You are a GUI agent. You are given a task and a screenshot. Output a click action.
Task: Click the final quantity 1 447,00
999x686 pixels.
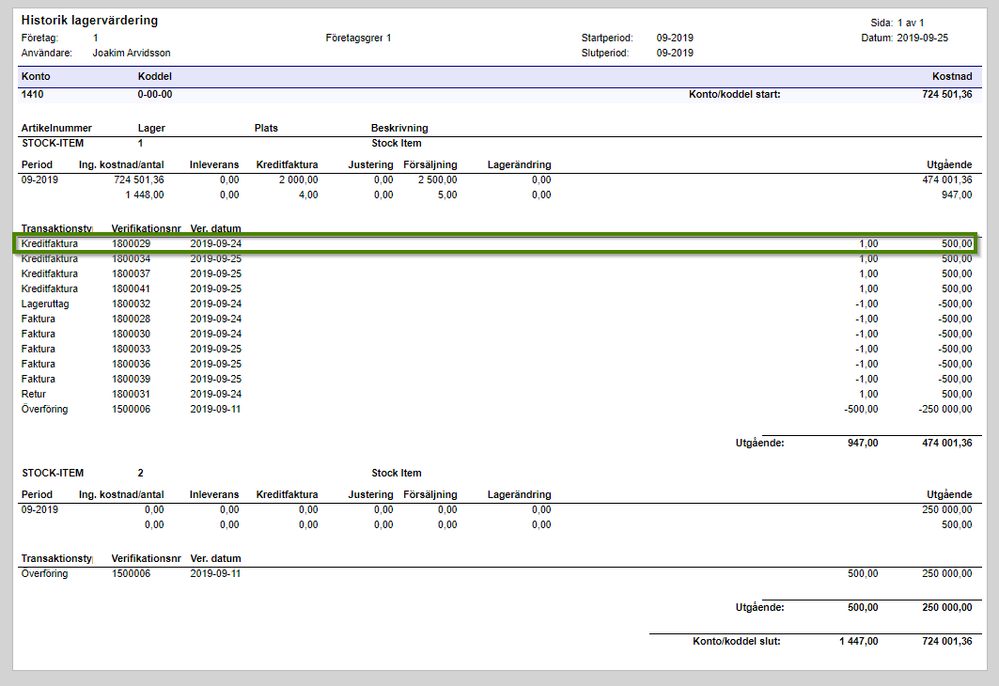[858, 641]
